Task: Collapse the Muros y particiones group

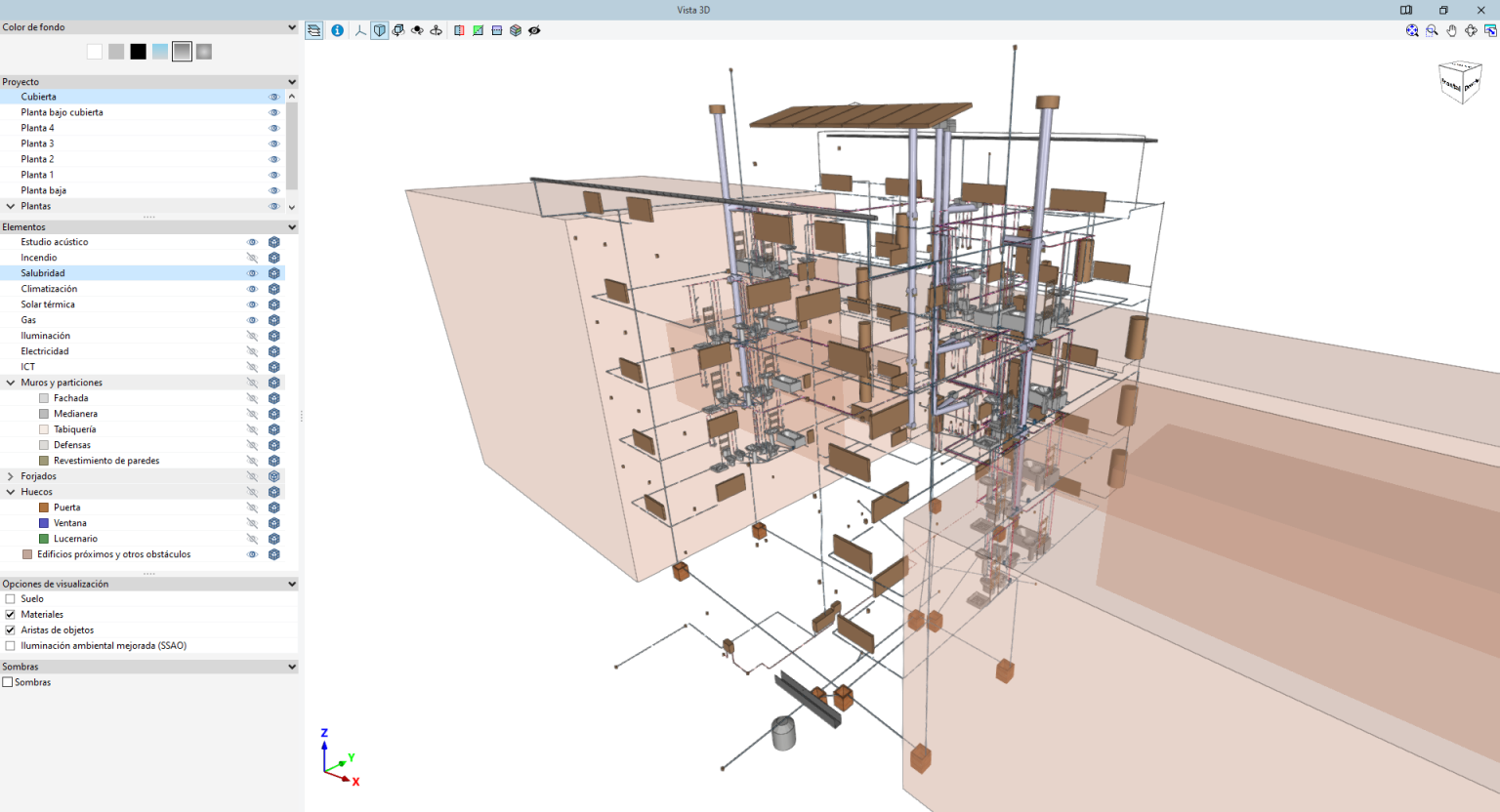Action: (x=10, y=382)
